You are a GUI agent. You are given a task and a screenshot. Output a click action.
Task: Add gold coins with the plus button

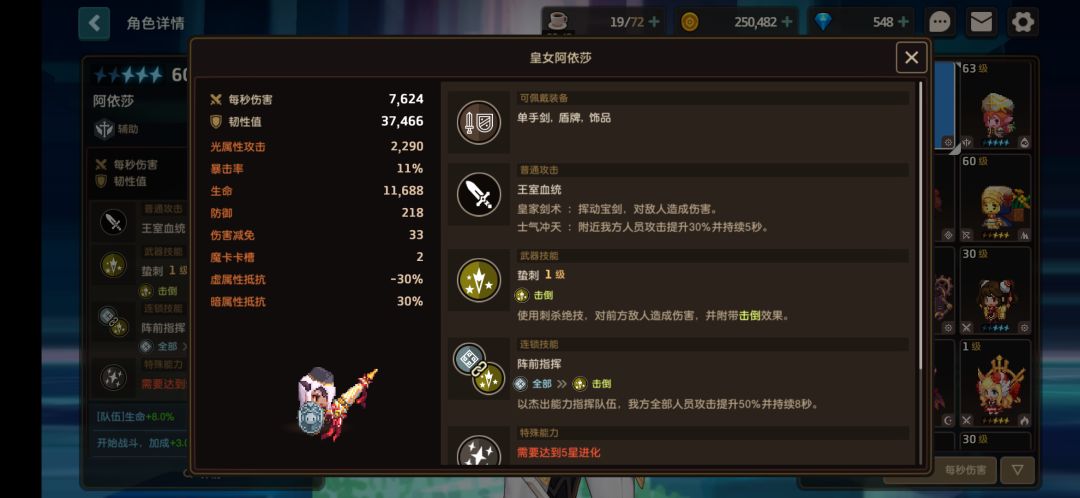(787, 22)
